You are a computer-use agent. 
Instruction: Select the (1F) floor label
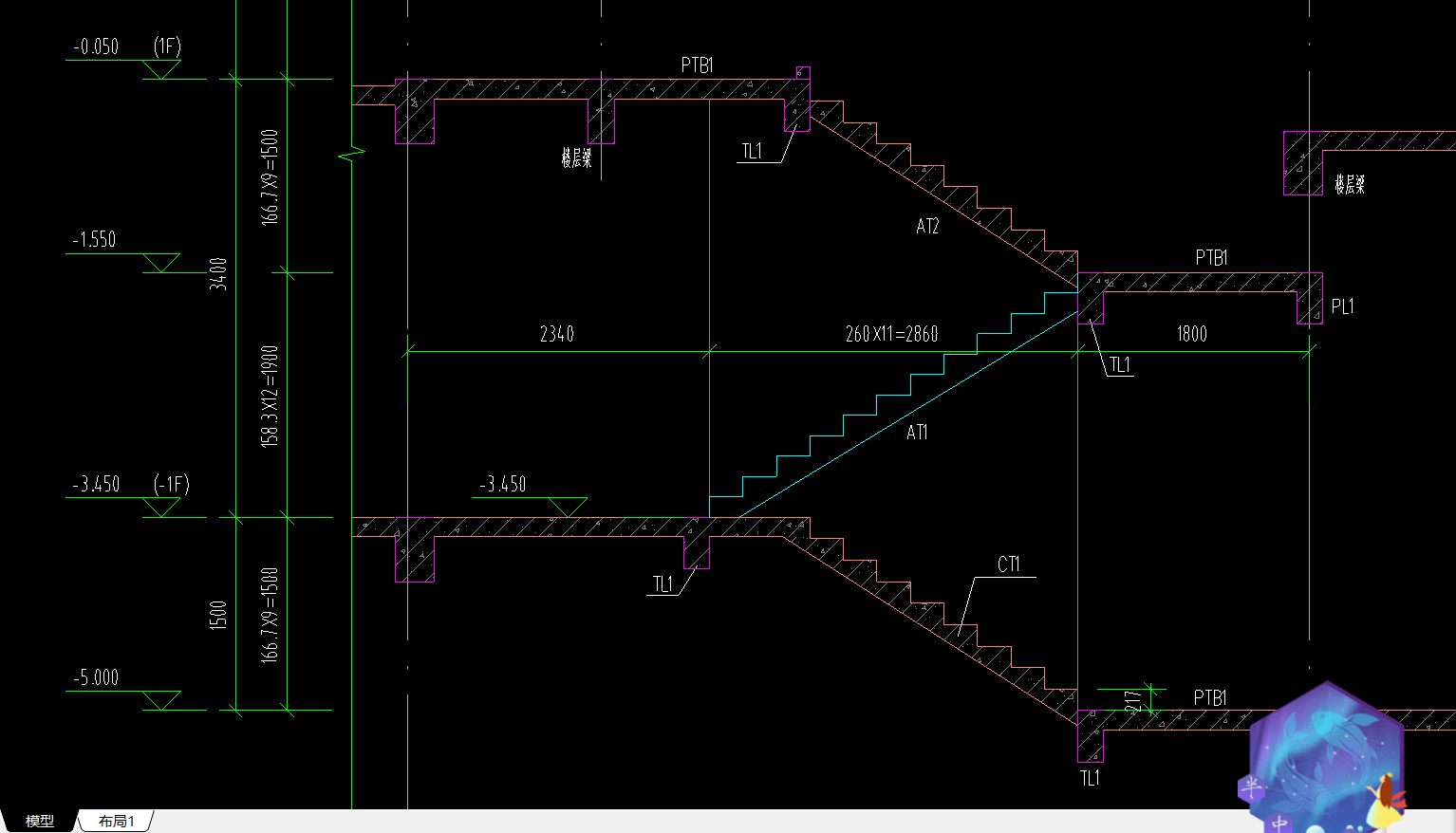(167, 46)
